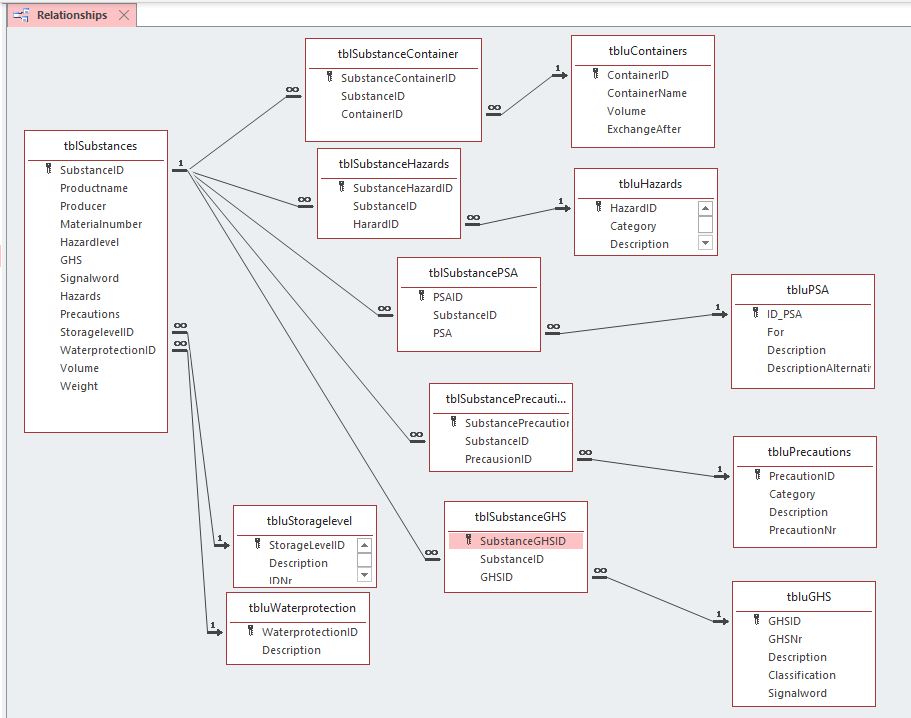
Task: Select tblSubstancePSA table title
Action: (473, 273)
